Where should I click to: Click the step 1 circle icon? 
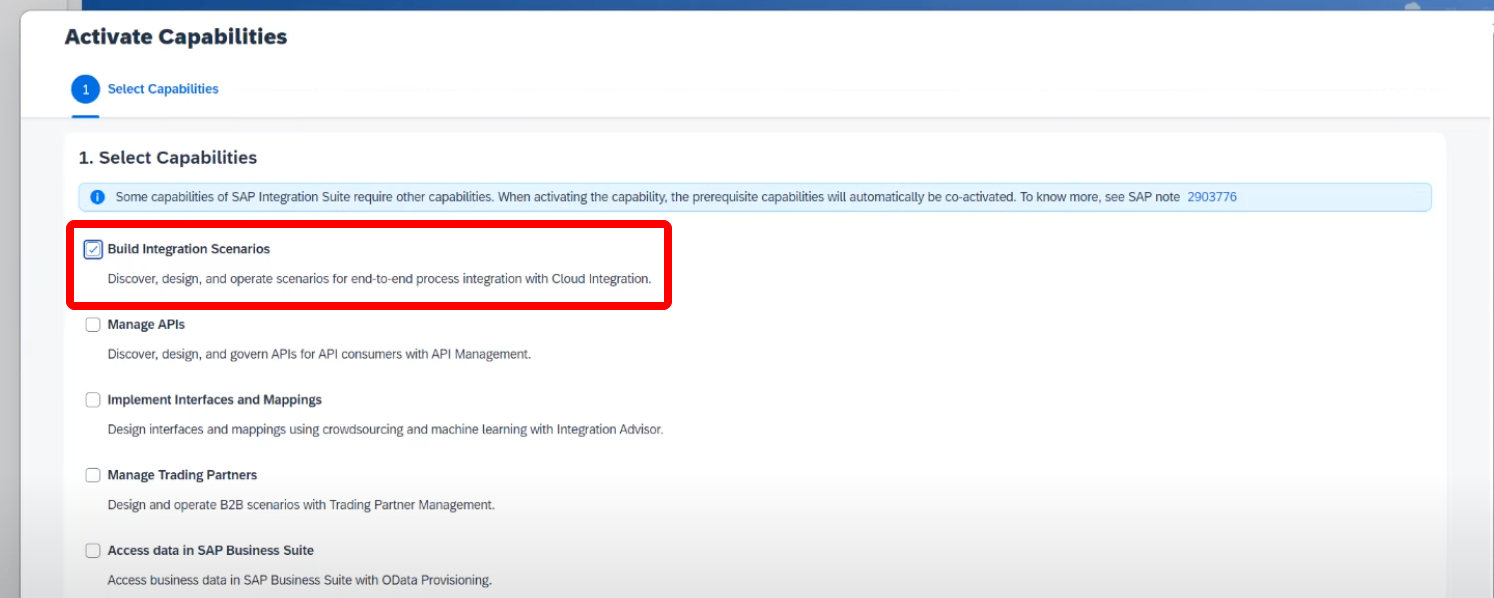pyautogui.click(x=85, y=89)
